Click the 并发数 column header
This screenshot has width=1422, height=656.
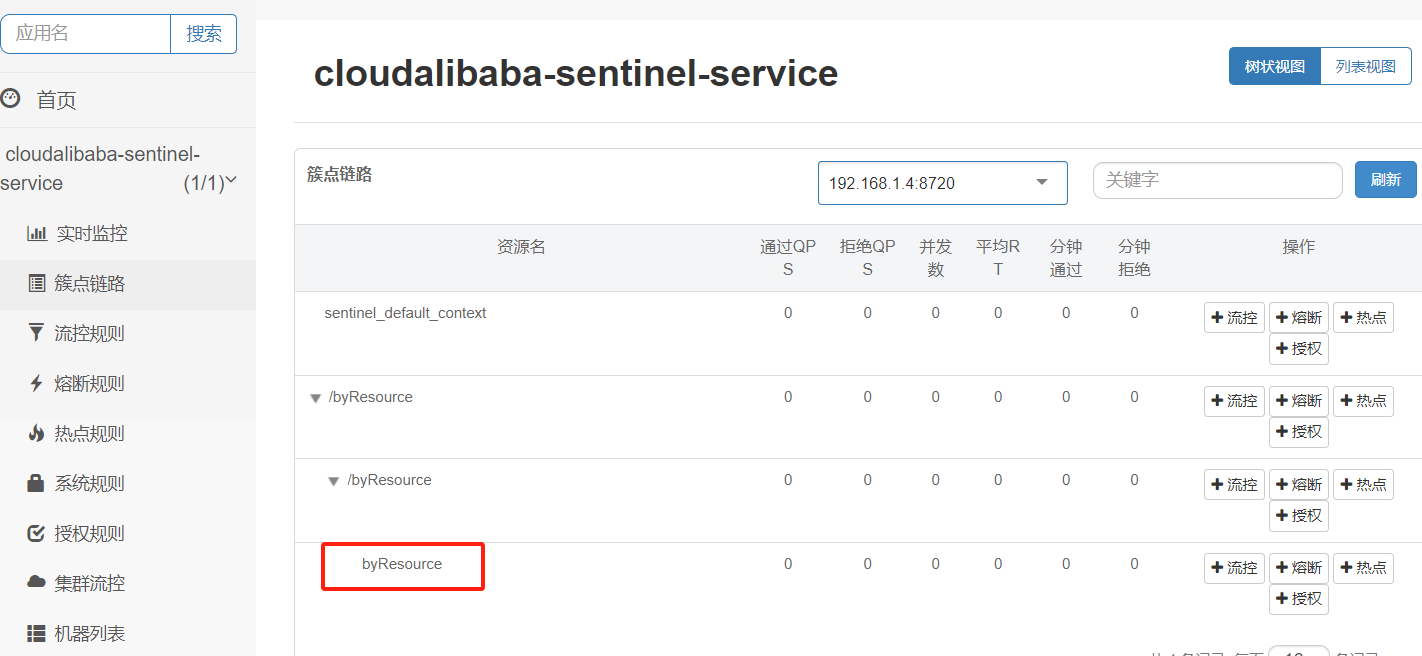tap(935, 258)
